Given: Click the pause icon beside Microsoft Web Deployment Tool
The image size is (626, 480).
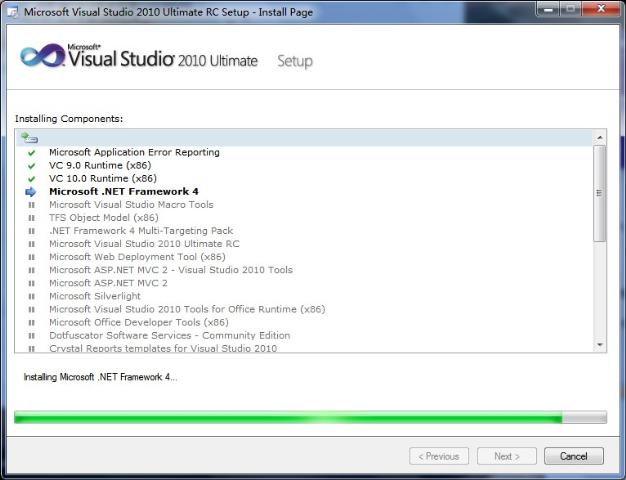Looking at the screenshot, I should [x=32, y=257].
